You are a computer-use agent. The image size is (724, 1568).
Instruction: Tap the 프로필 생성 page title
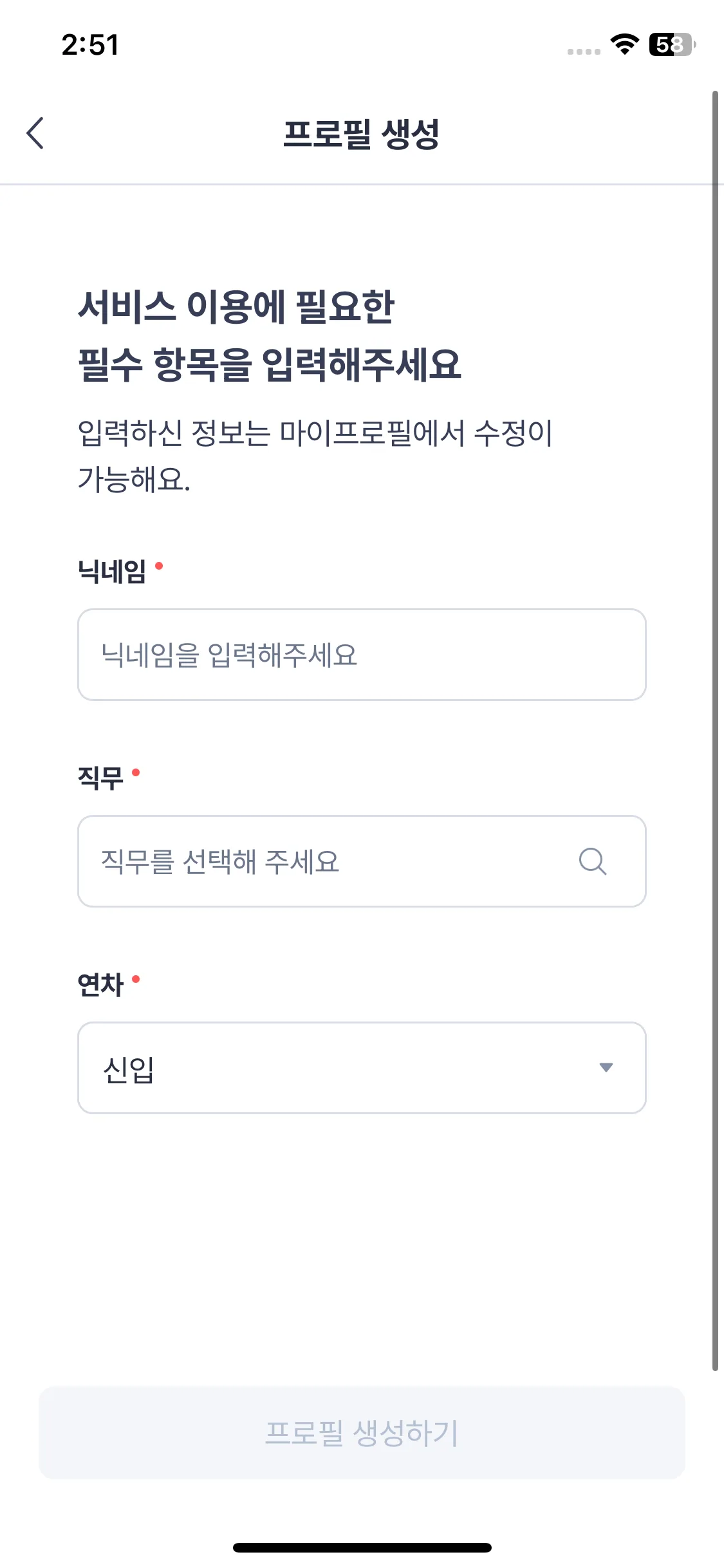(361, 134)
